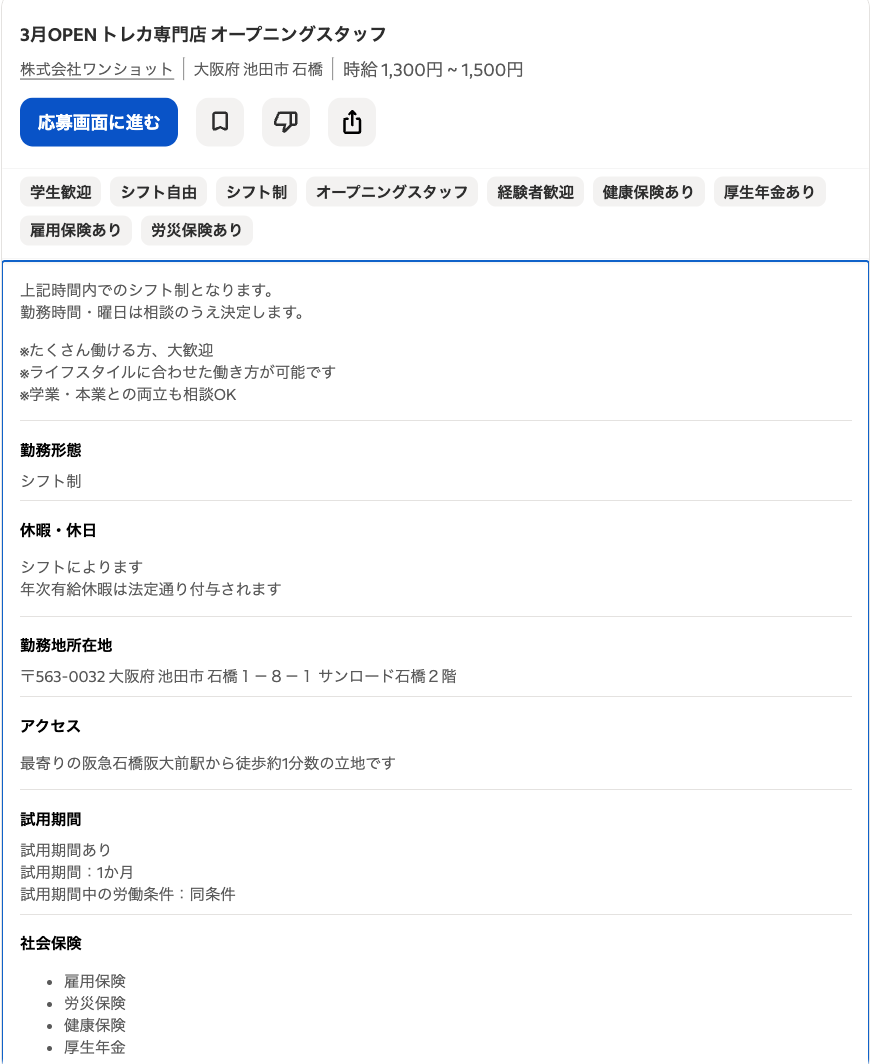Click the 時給 1,300円~1,500円 salary text
The width and height of the screenshot is (873, 1064).
(x=433, y=70)
